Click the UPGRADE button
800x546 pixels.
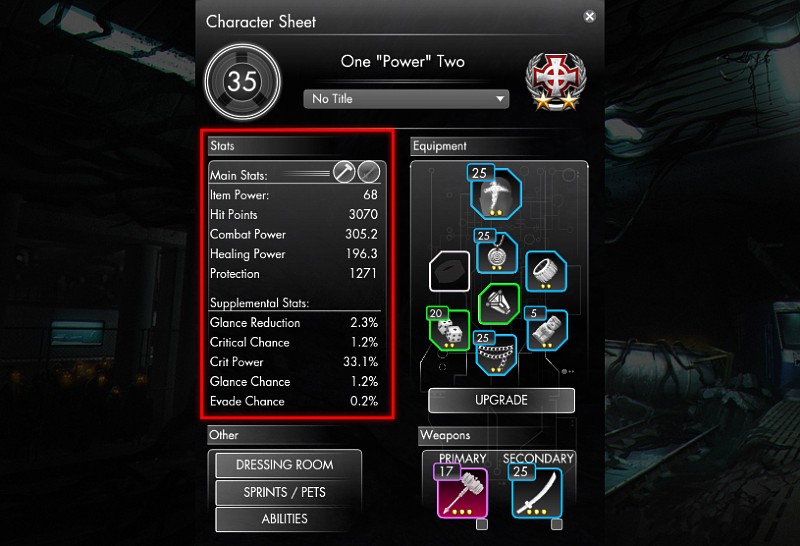pyautogui.click(x=502, y=400)
